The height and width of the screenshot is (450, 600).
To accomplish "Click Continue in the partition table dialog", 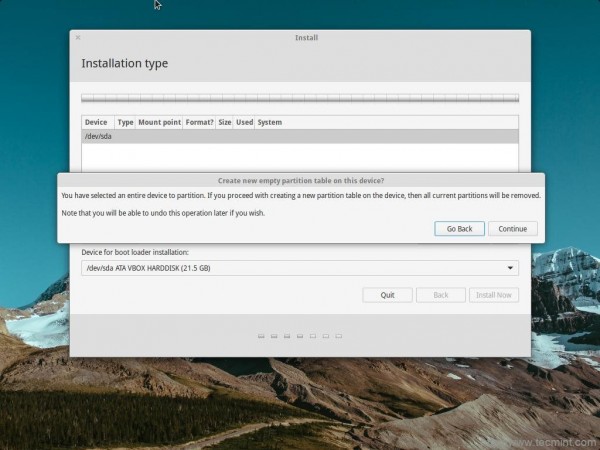I will coord(513,229).
